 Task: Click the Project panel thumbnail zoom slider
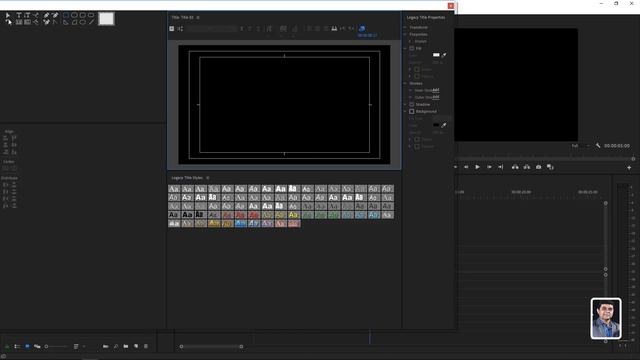pos(56,347)
